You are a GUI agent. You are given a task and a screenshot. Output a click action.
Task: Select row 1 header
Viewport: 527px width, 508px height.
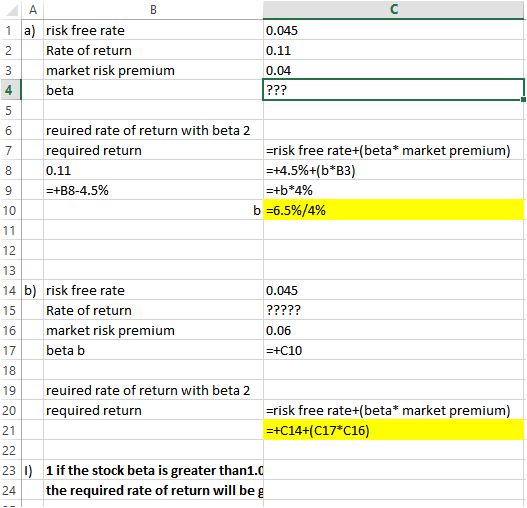(10, 30)
